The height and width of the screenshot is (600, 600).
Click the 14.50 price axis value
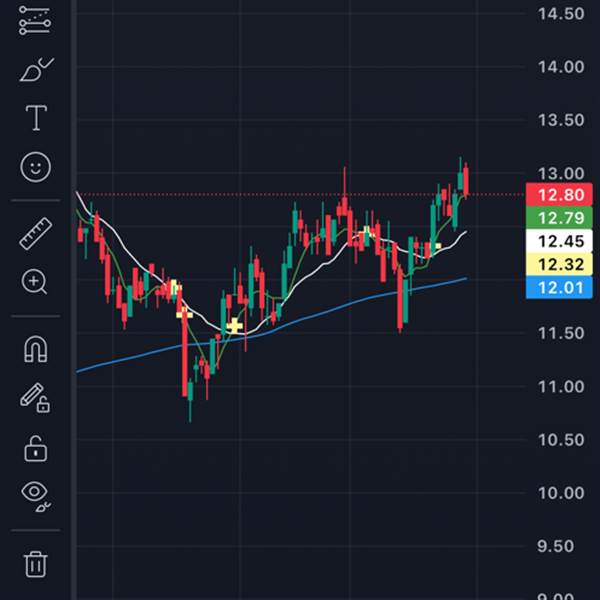coord(561,14)
